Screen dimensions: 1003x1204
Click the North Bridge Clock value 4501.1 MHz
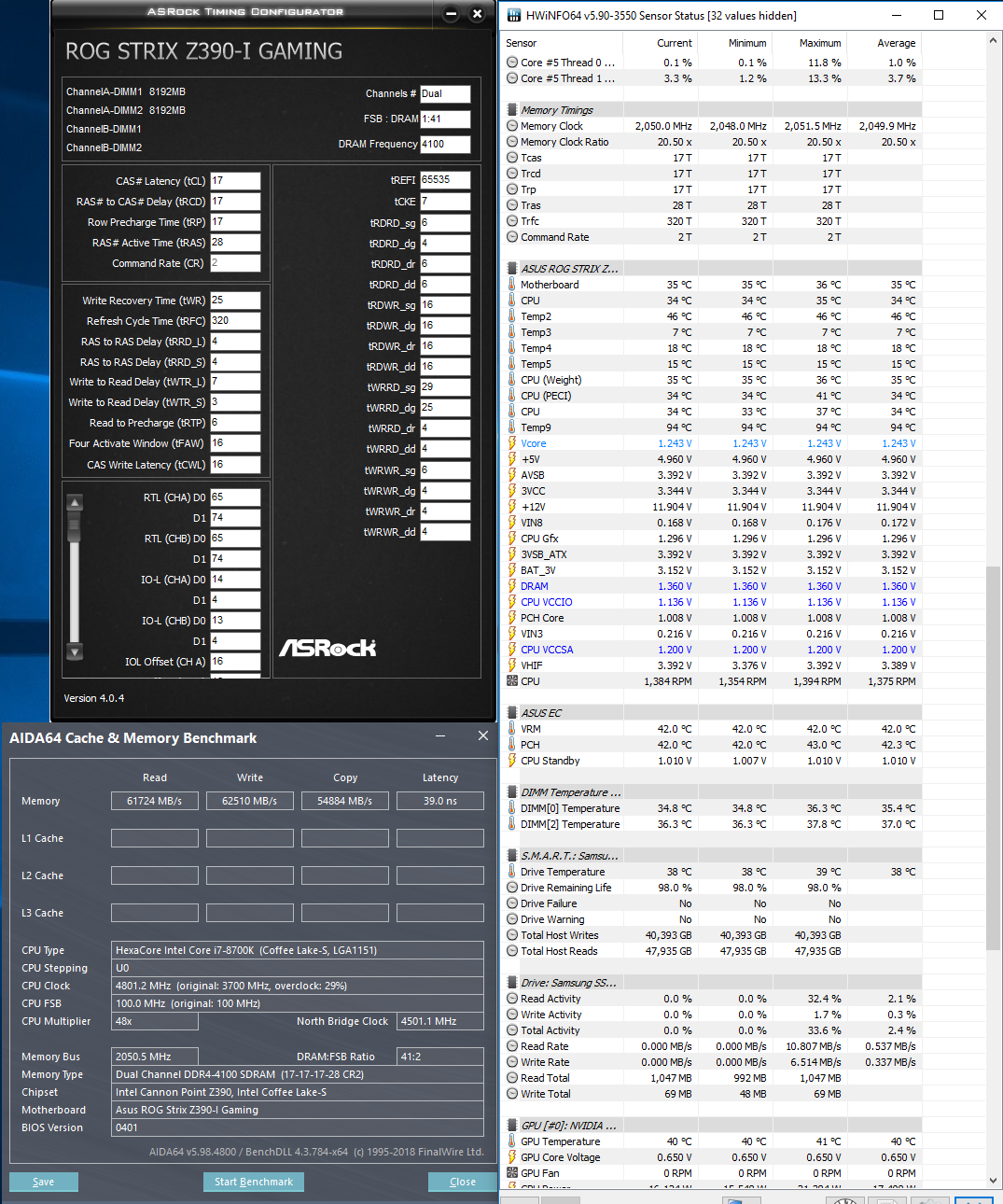pos(440,1021)
